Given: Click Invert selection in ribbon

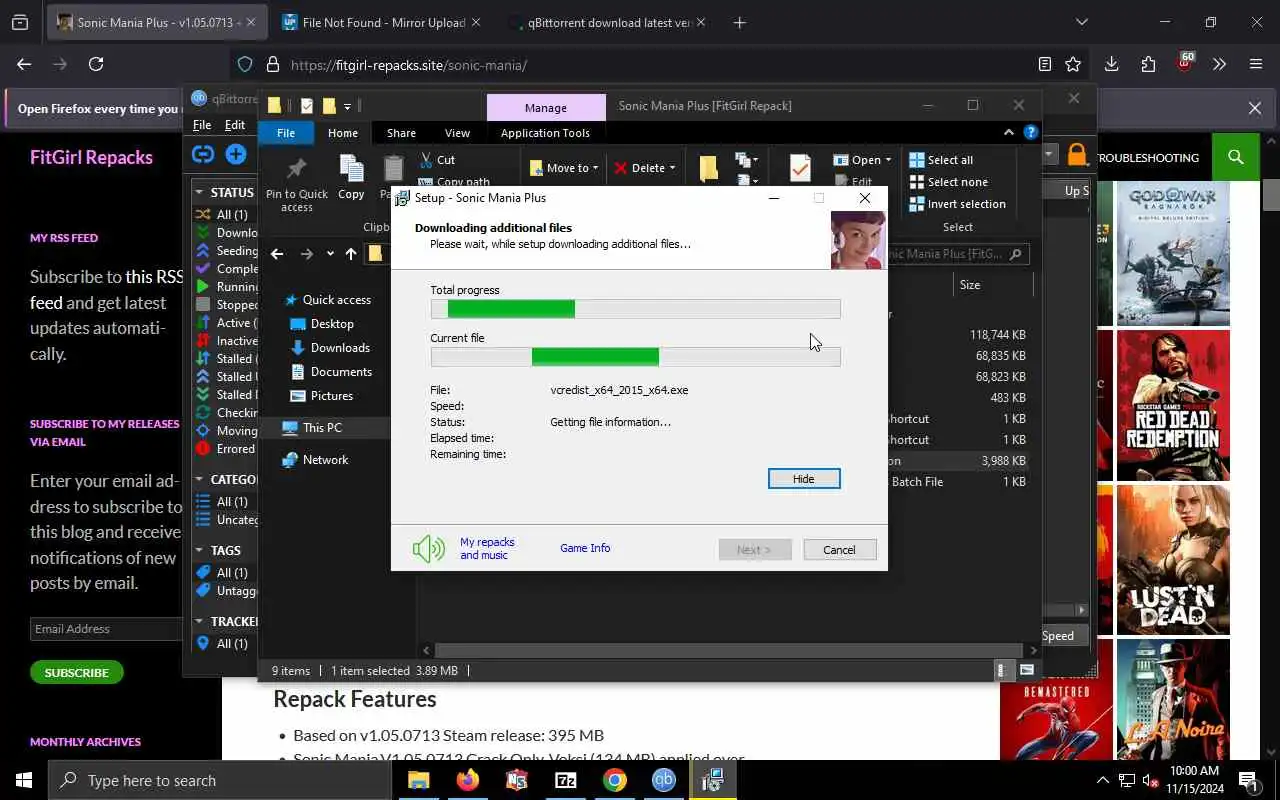Looking at the screenshot, I should click(957, 204).
